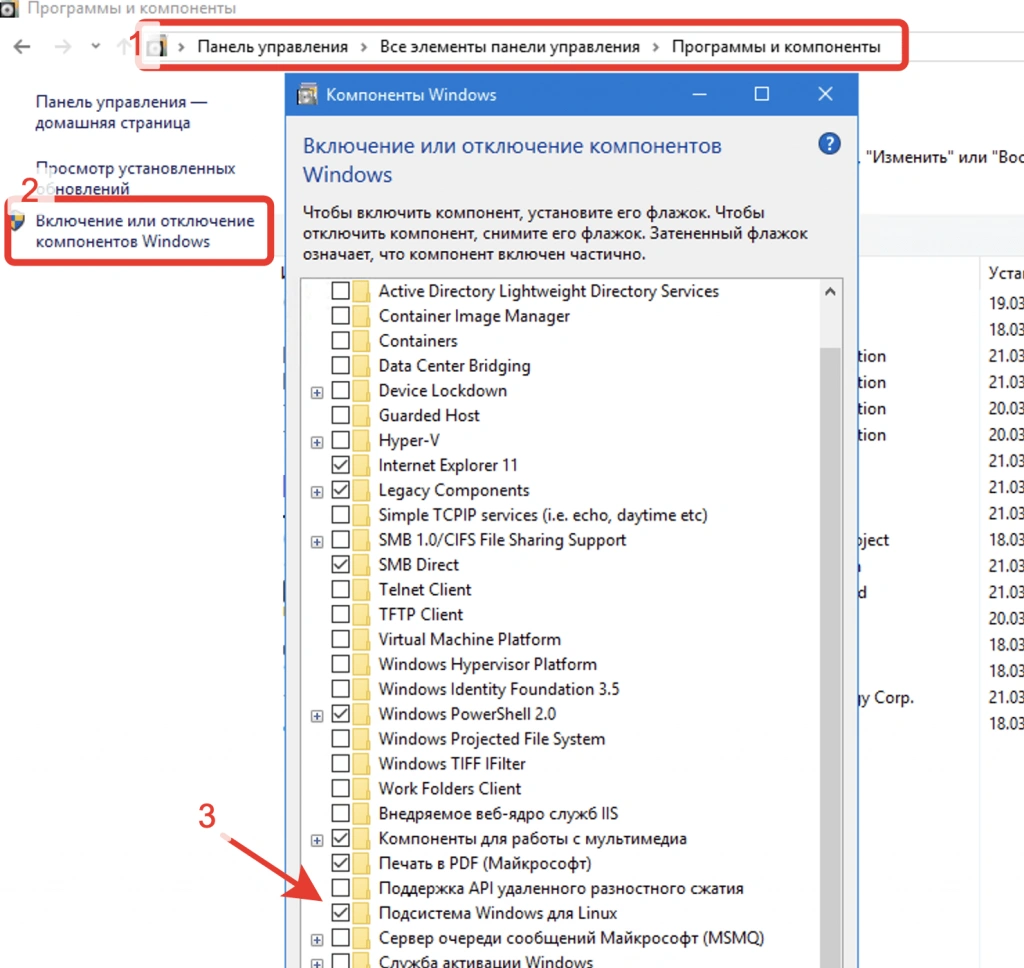Click Панель управления breadcrumb segment

pos(272,47)
